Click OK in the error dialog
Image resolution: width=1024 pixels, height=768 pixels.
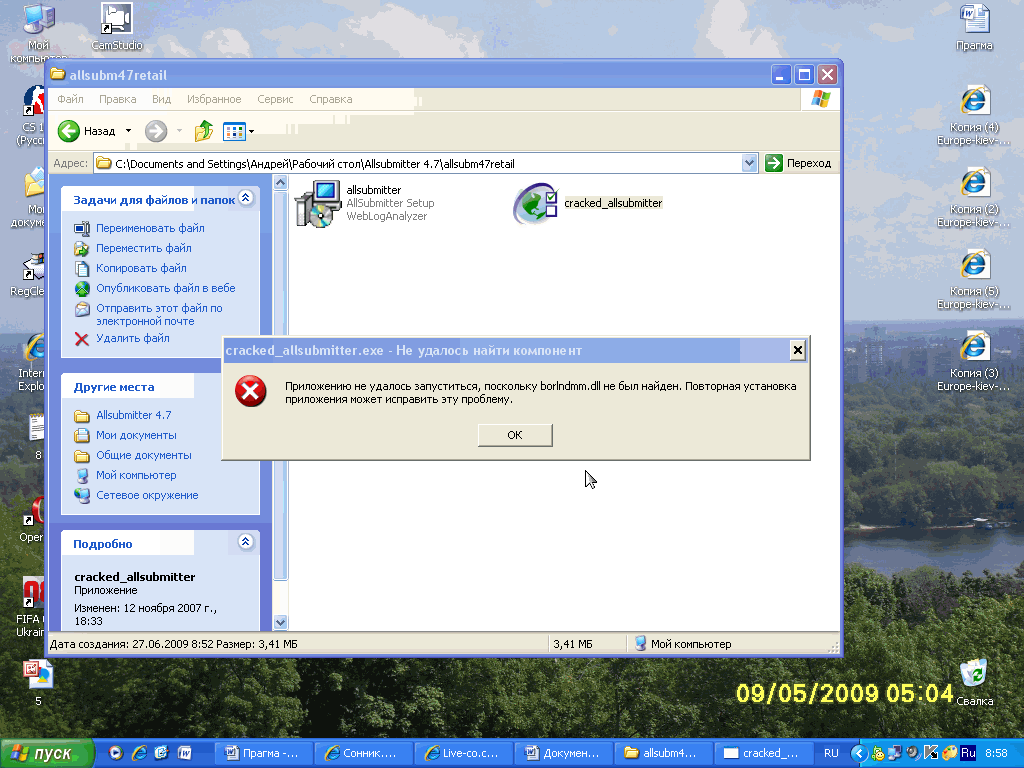515,435
